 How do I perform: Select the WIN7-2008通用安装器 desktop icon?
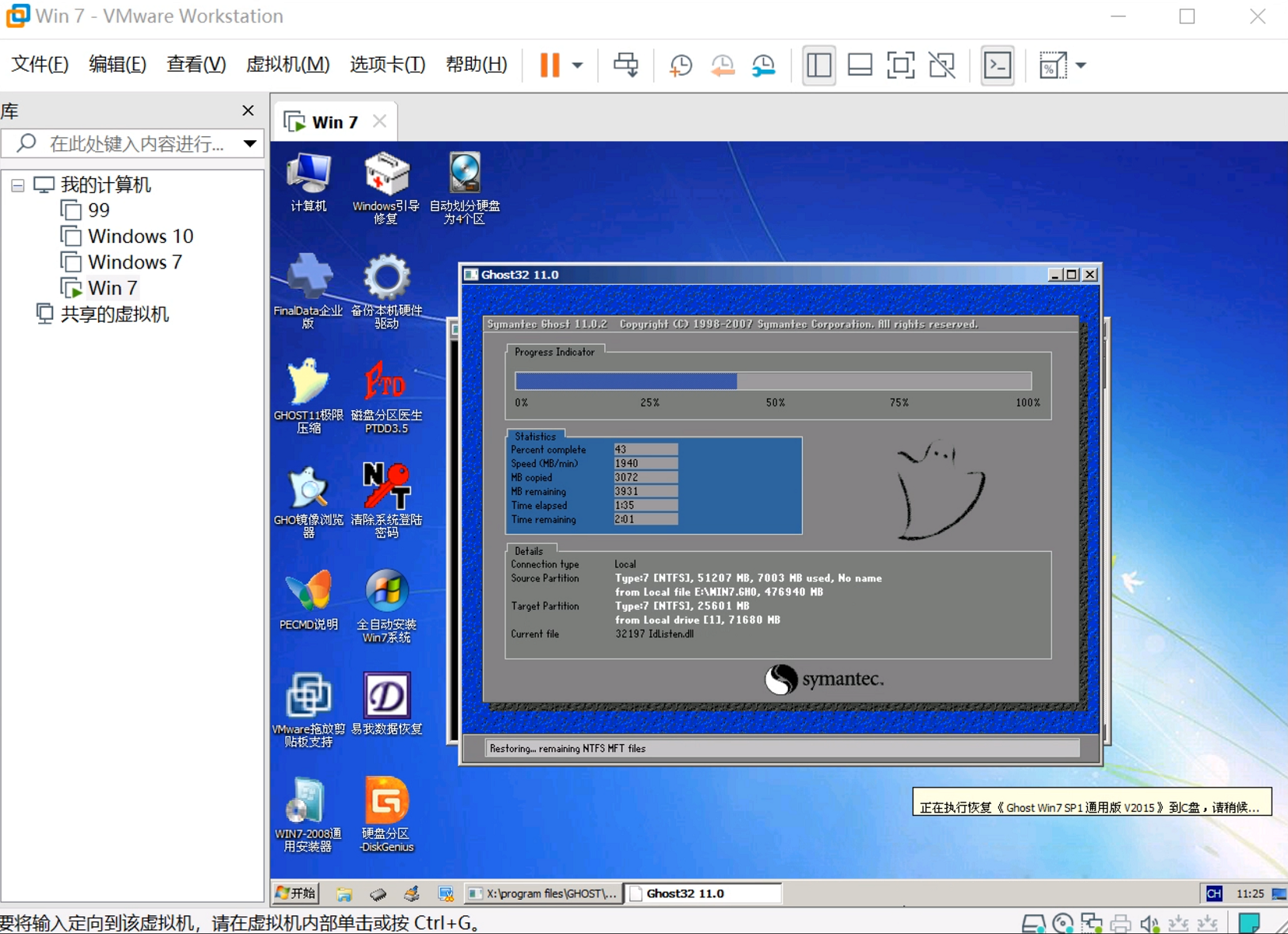click(308, 814)
